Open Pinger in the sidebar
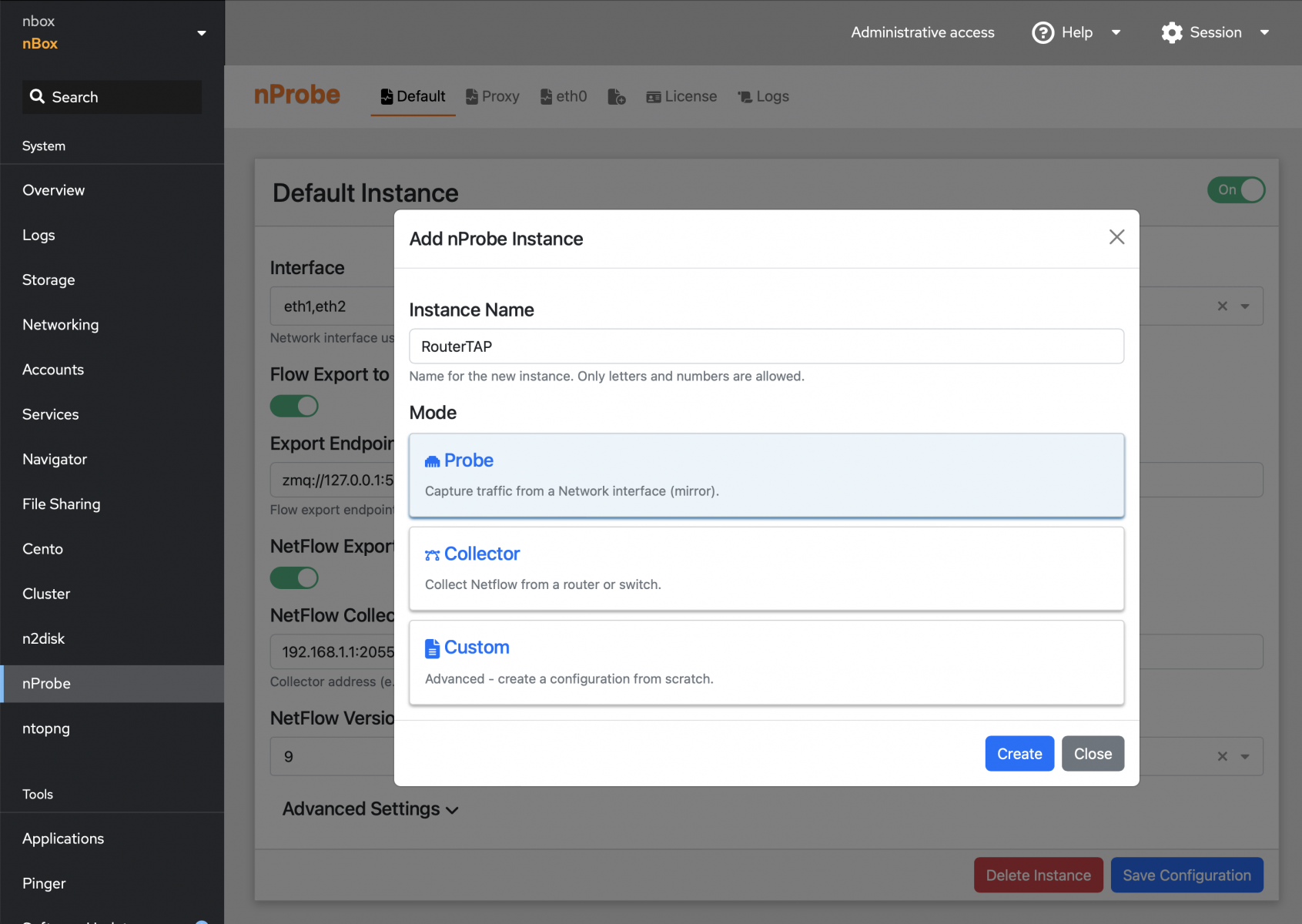 (112, 883)
